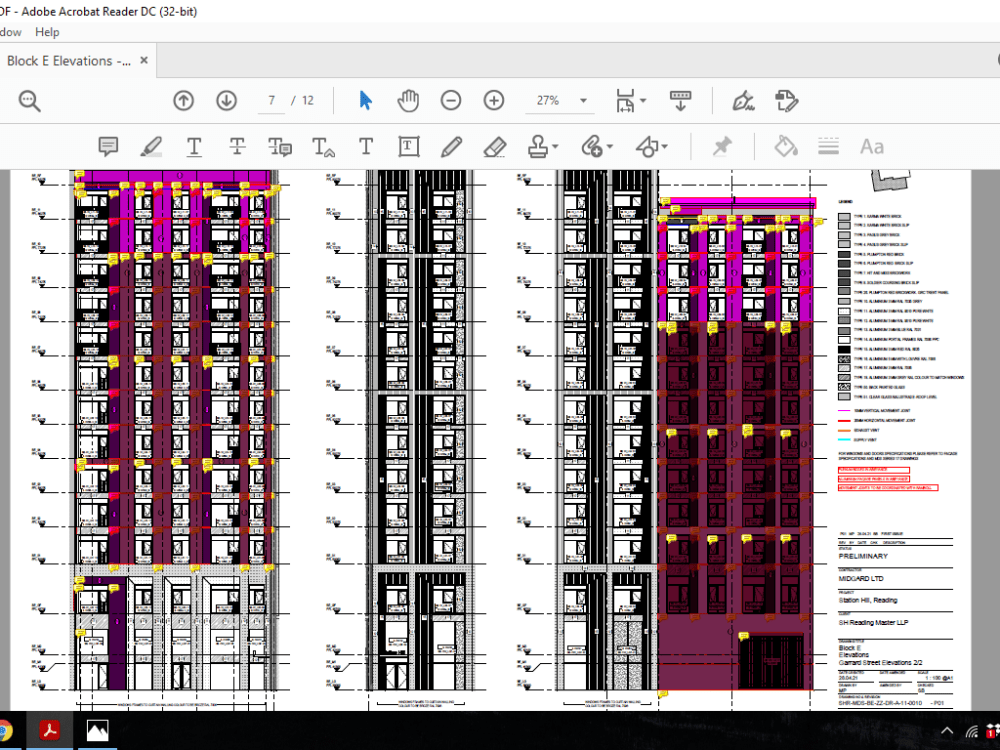Click the Attach File paperclip icon

(x=591, y=147)
